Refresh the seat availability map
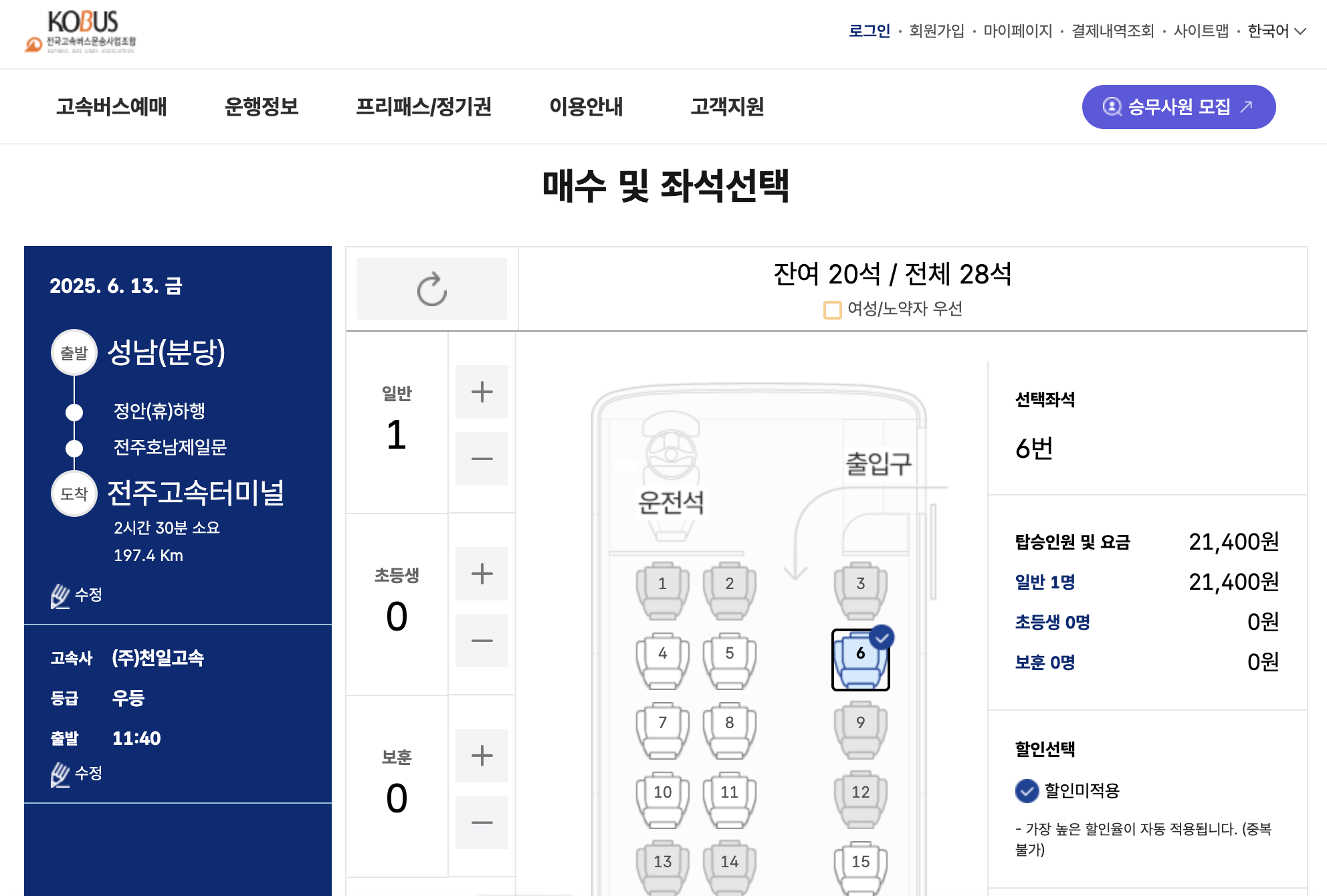The width and height of the screenshot is (1327, 896). pos(431,288)
